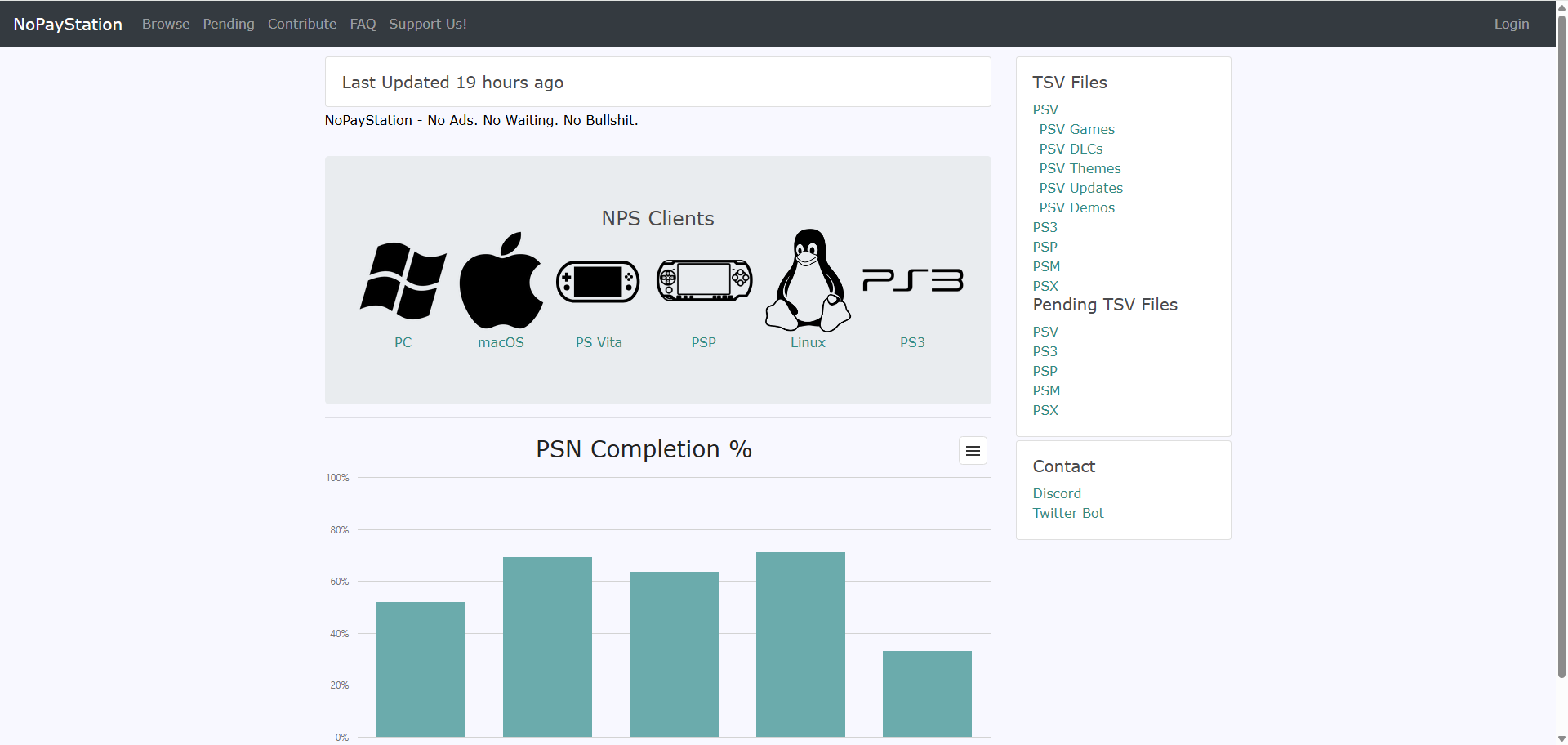Click the "No Ads. No Waiting." tagline

click(x=492, y=121)
